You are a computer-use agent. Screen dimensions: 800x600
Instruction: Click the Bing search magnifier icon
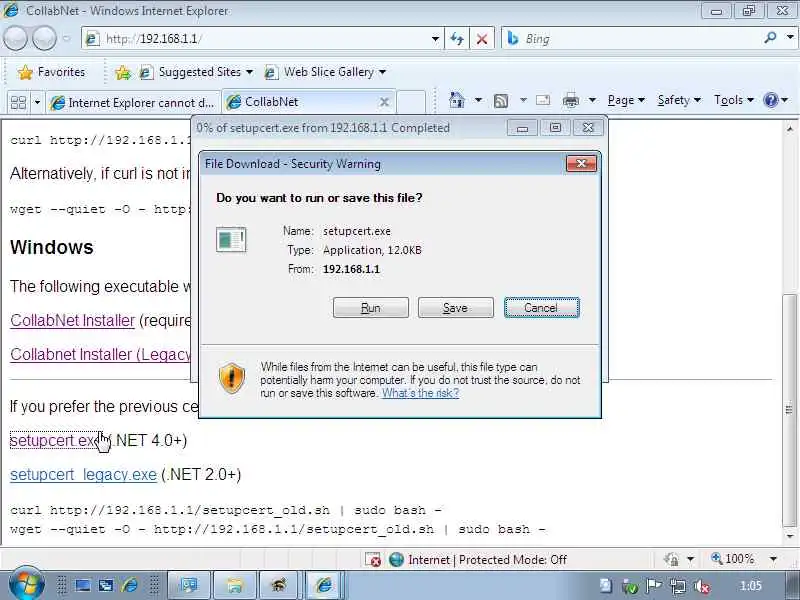tap(770, 37)
